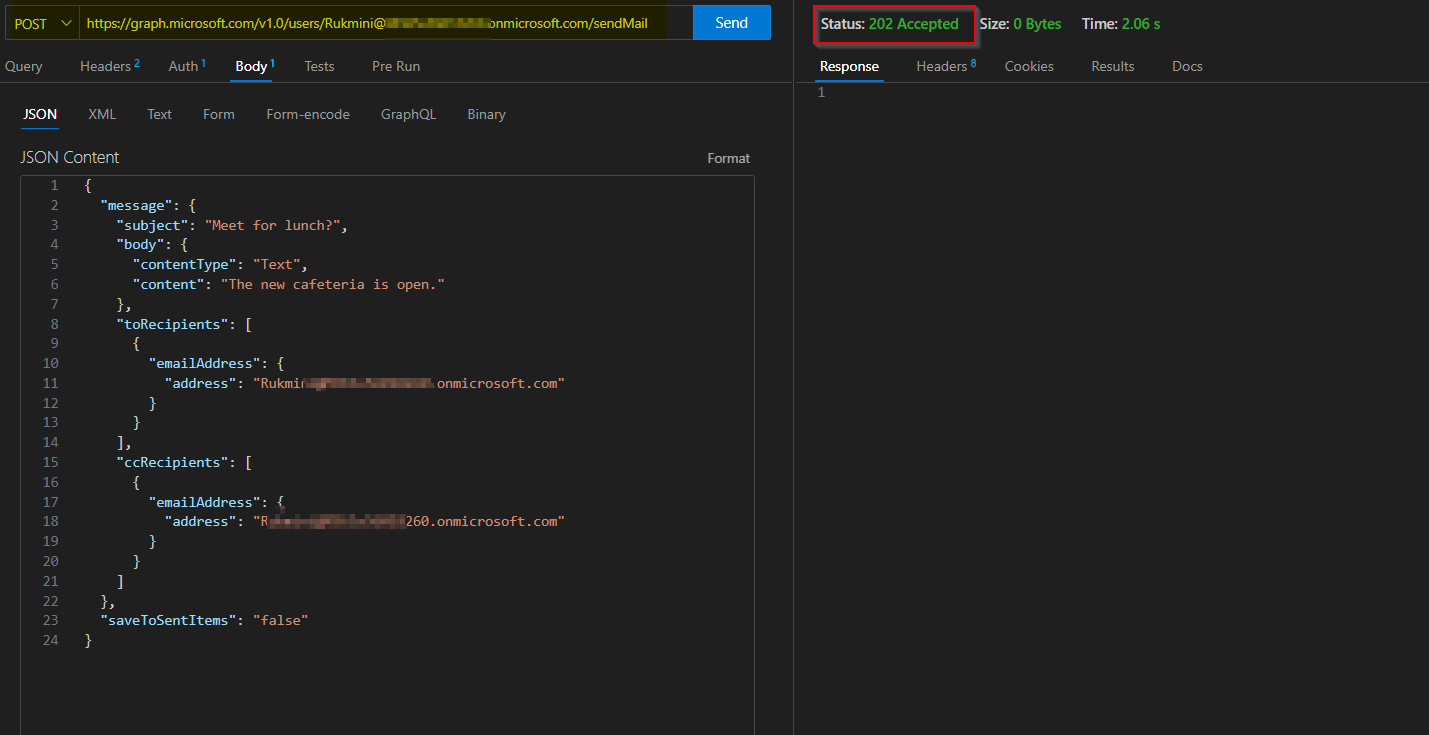Open the Results tab

click(x=1113, y=66)
